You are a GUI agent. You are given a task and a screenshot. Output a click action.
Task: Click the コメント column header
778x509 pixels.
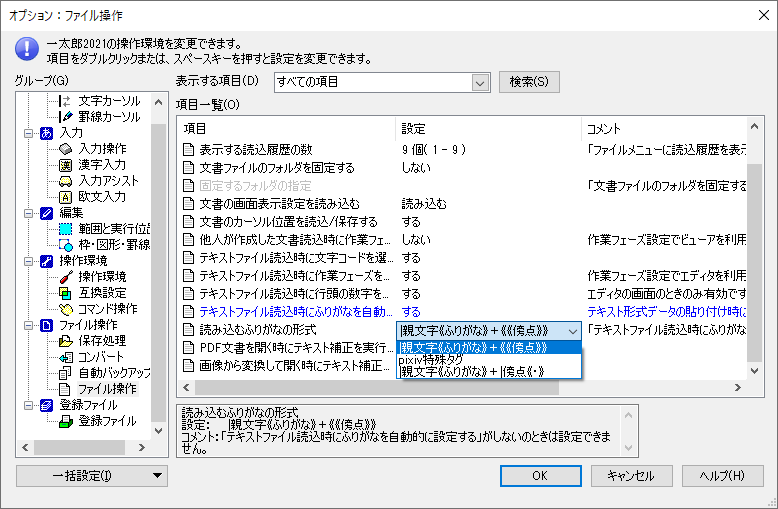click(x=664, y=129)
